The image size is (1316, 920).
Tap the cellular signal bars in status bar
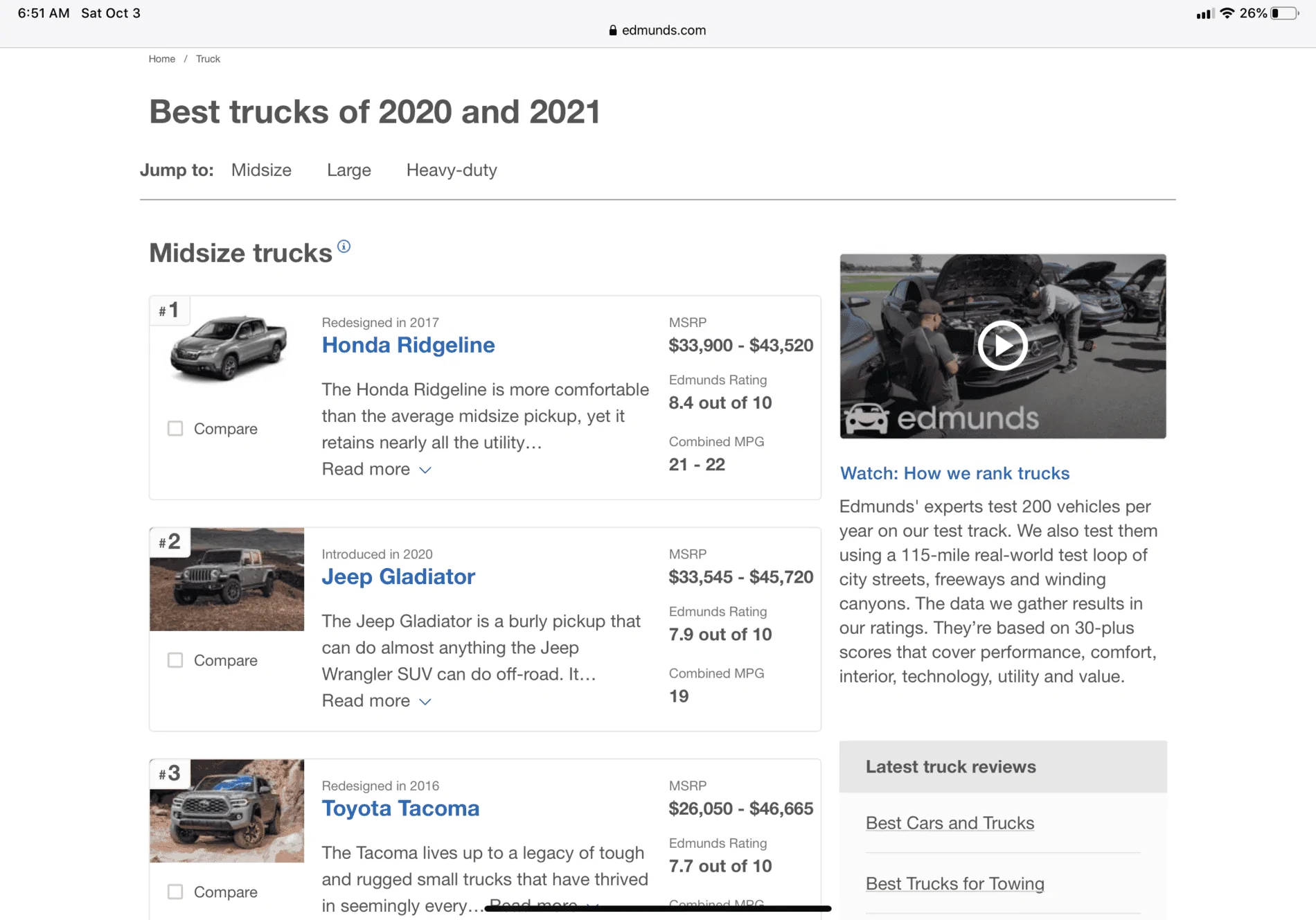coord(1204,14)
